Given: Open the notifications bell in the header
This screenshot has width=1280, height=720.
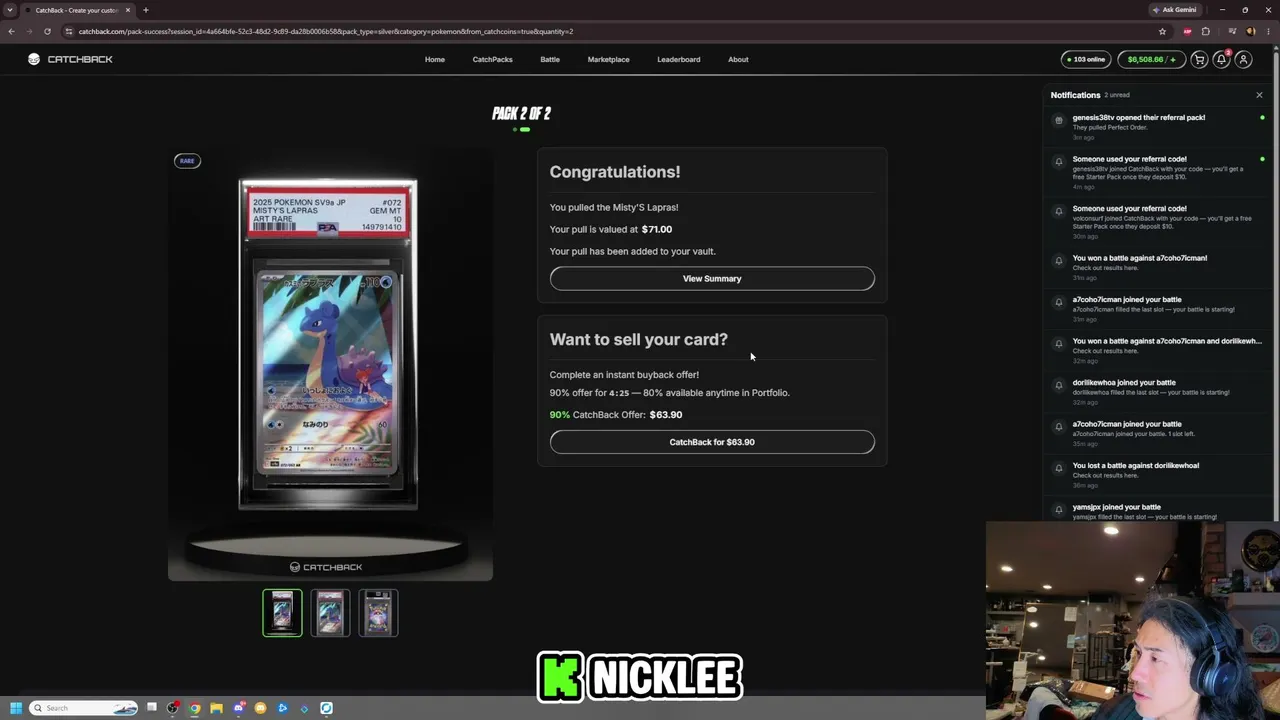Looking at the screenshot, I should [x=1221, y=59].
